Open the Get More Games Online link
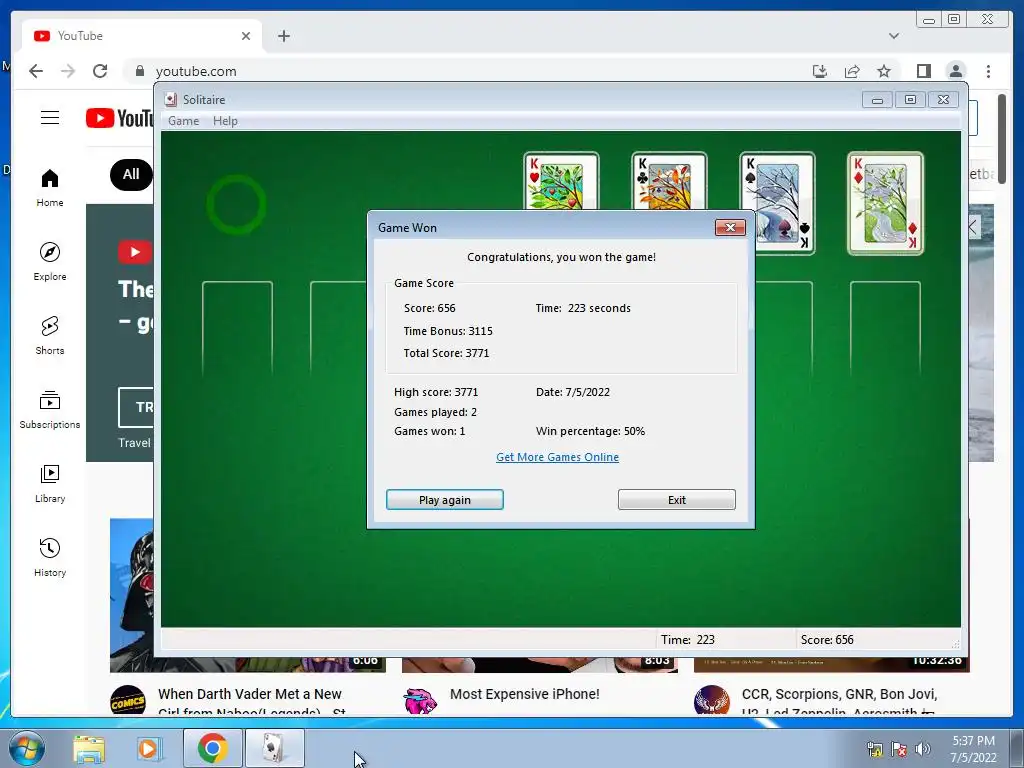 557,457
